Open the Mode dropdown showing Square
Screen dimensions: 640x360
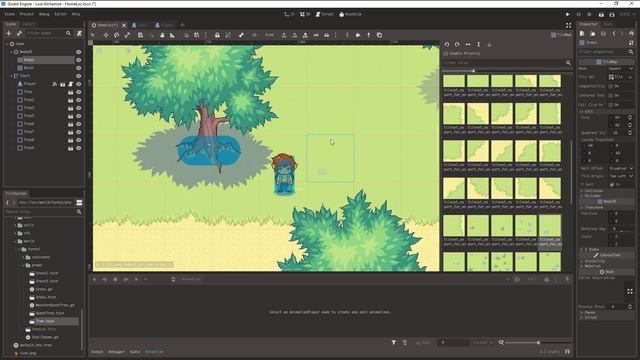click(x=620, y=68)
